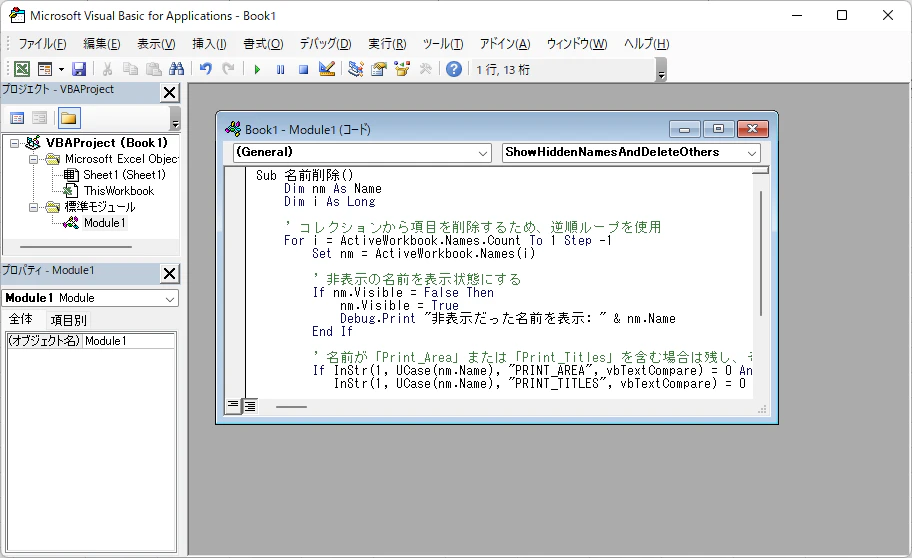Image resolution: width=912 pixels, height=558 pixels.
Task: Select Sheet1 (Sheet1) in project tree
Action: pos(124,175)
